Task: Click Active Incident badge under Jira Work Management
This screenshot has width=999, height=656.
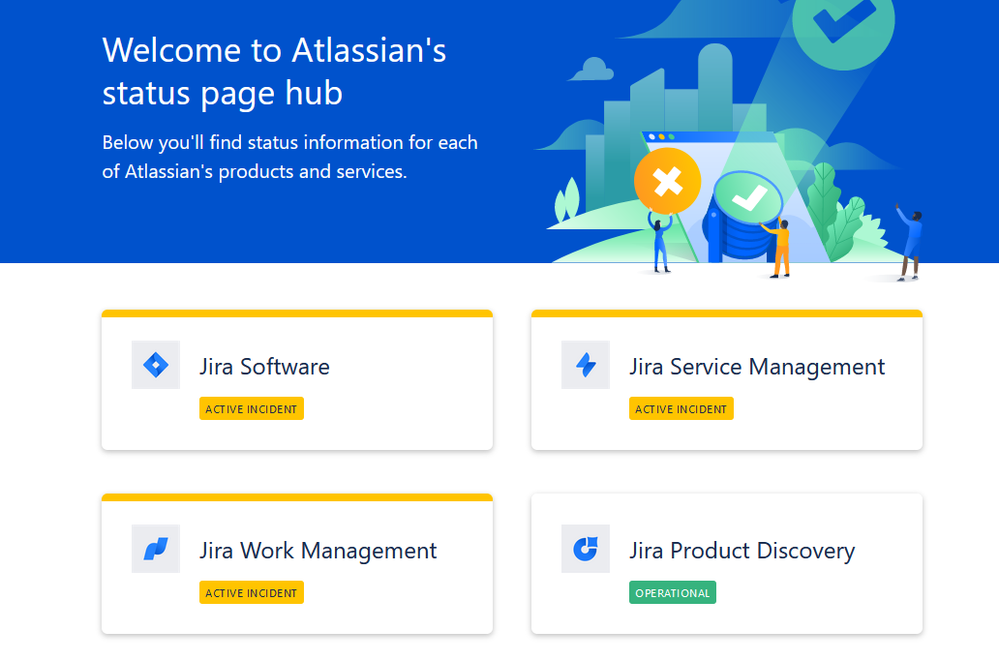Action: 252,593
